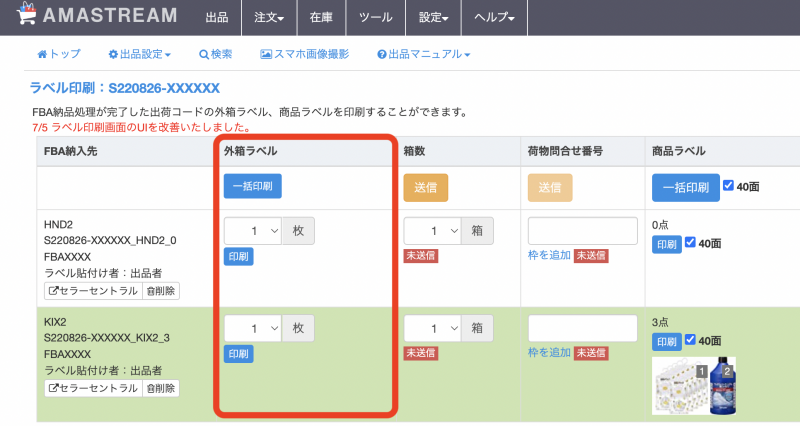
Task: Open セラーセントラル for HND2 shipment
Action: pyautogui.click(x=93, y=291)
